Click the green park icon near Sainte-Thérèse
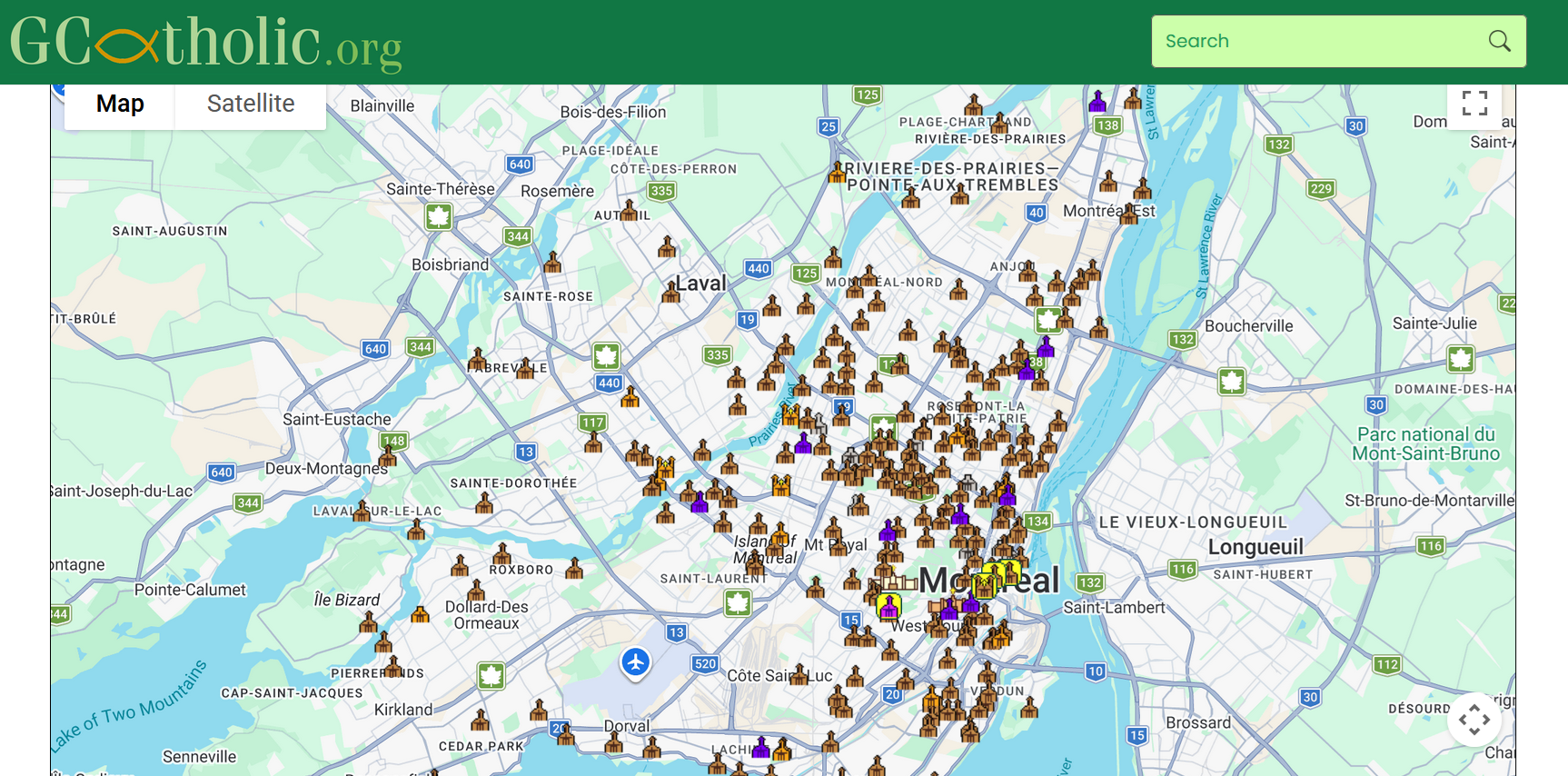Screen dimensions: 1568x776 (x=439, y=216)
